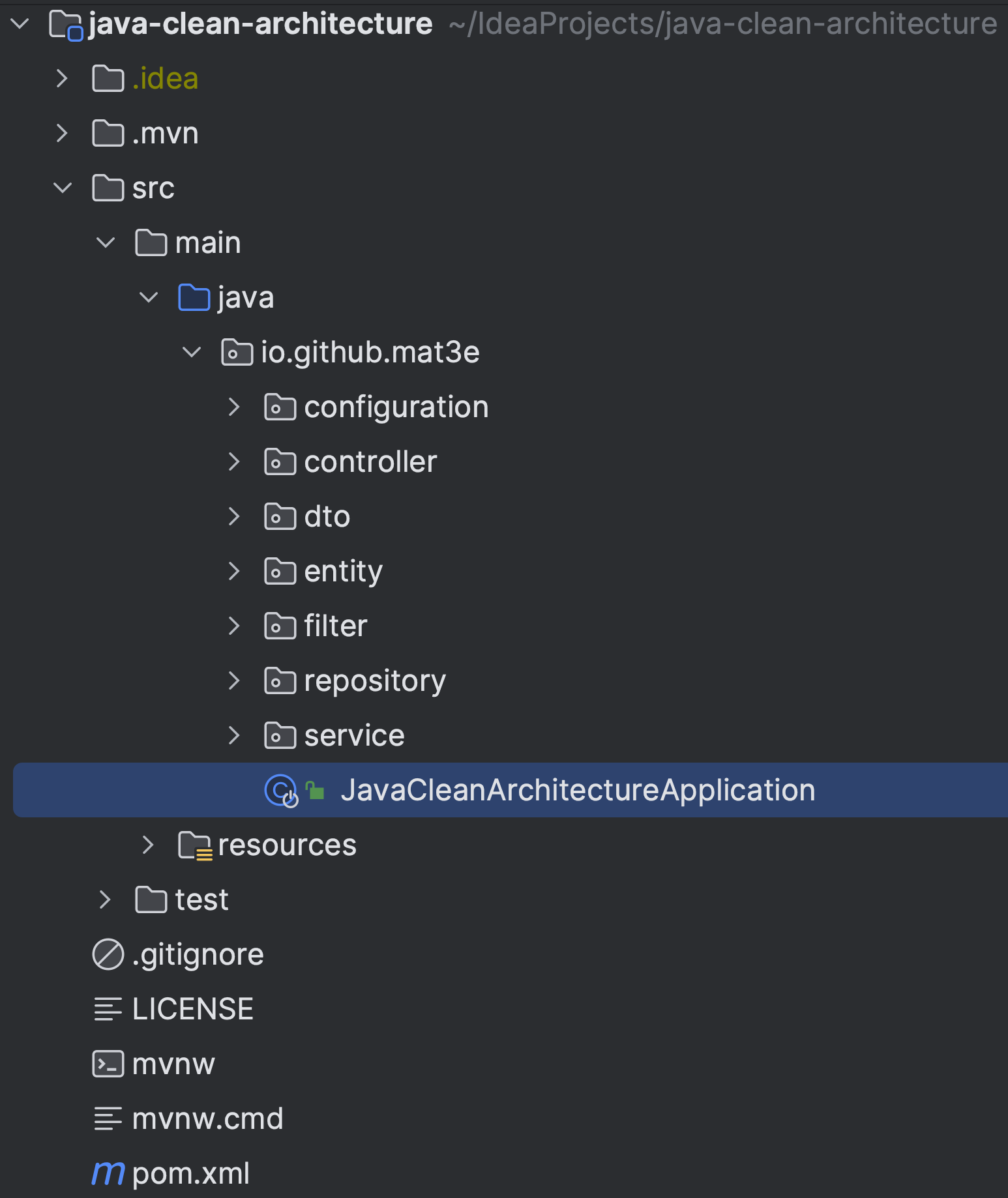Collapse the java source root chevron
The image size is (1008, 1198).
(149, 298)
